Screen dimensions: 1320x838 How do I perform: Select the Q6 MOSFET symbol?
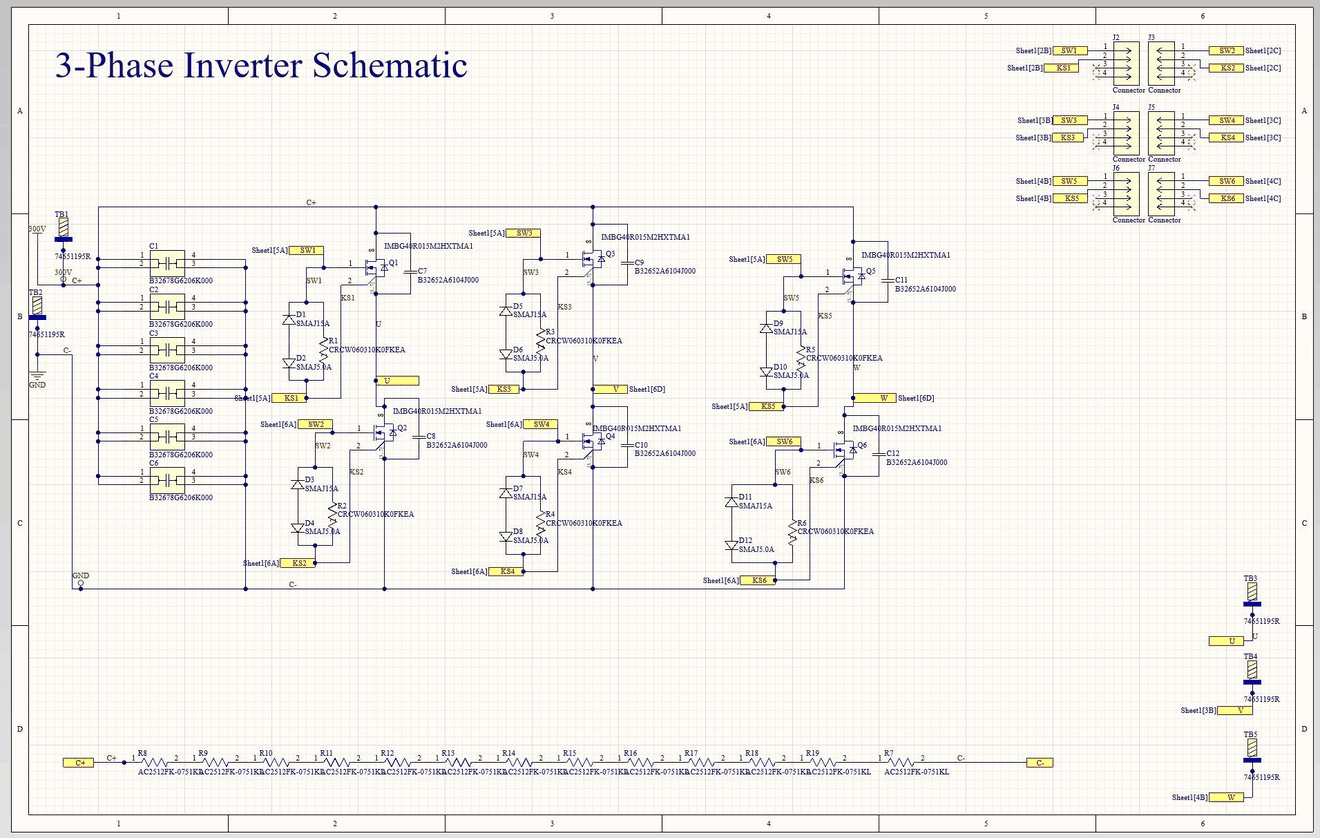click(846, 448)
